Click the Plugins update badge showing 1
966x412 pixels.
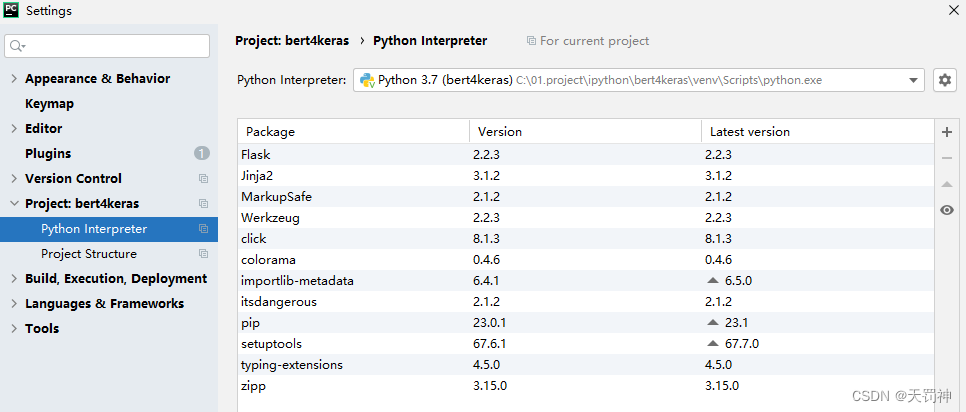202,153
